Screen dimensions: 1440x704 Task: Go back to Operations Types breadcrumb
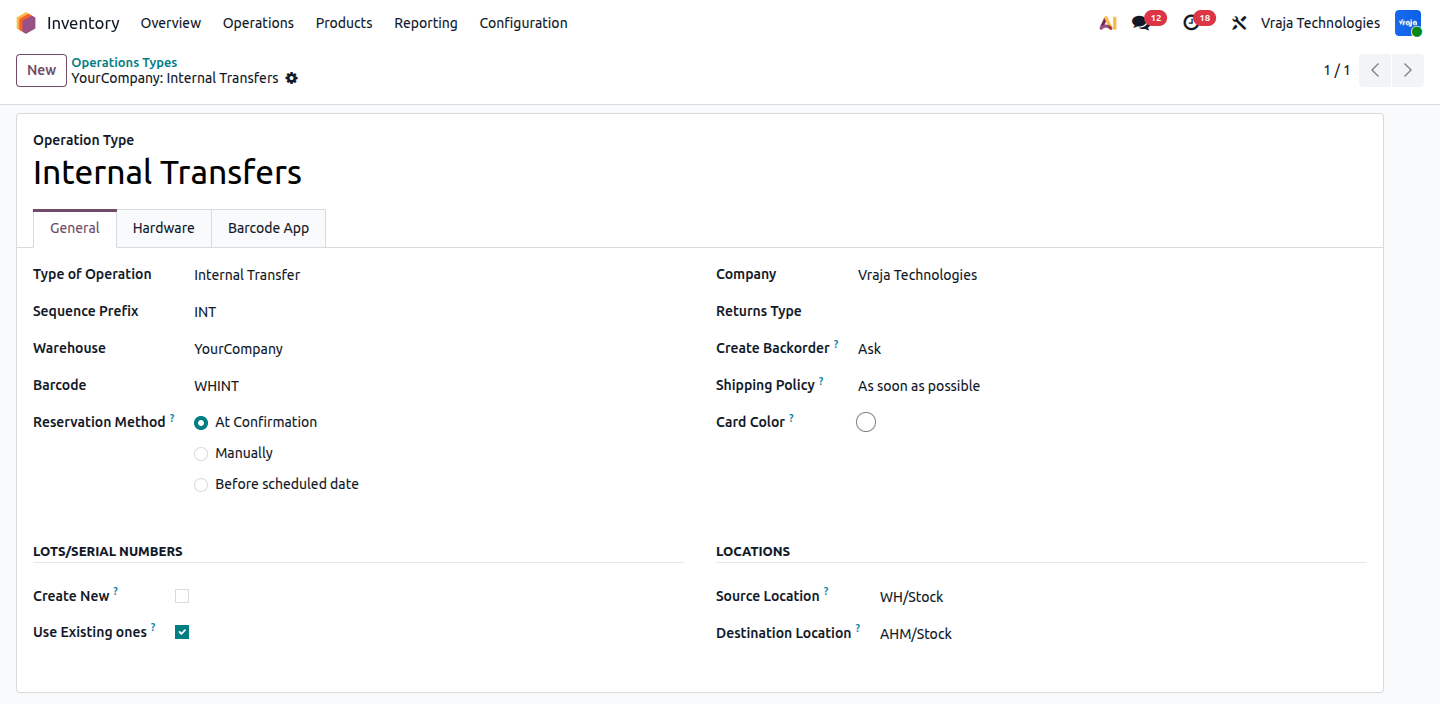pos(124,62)
